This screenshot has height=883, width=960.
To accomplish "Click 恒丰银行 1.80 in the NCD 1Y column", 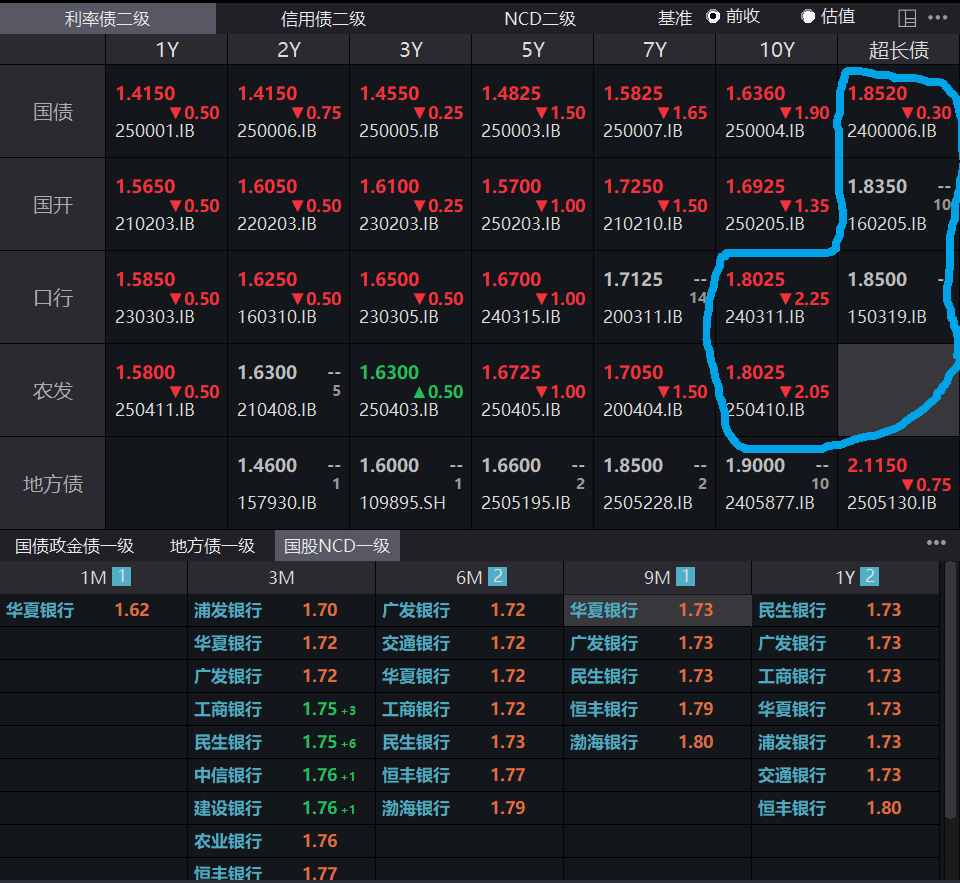I will 845,808.
